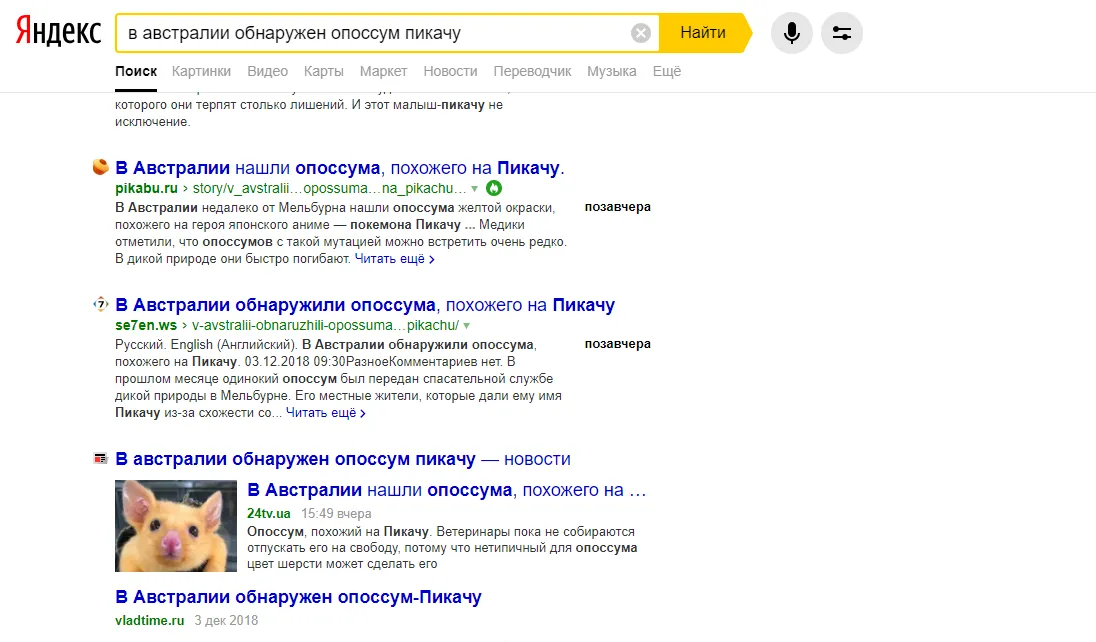This screenshot has height=642, width=1096.
Task: Open the Новости tab
Action: click(450, 71)
